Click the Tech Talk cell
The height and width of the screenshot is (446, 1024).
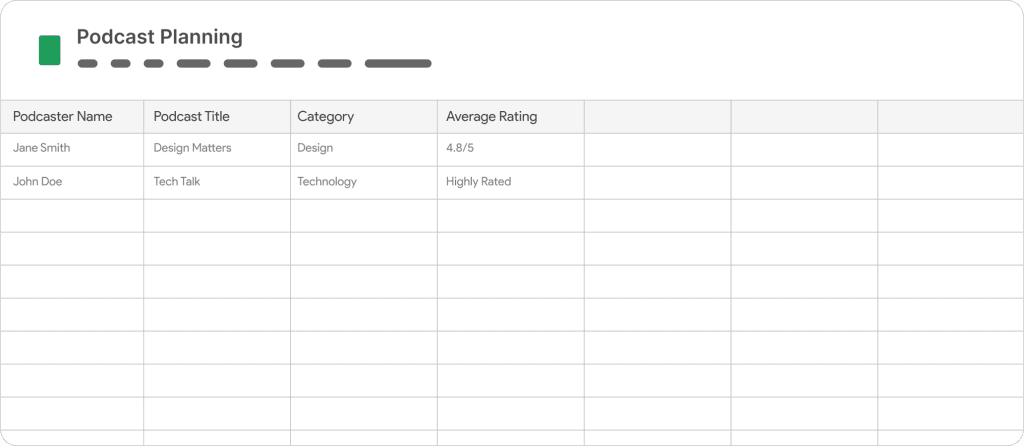217,183
